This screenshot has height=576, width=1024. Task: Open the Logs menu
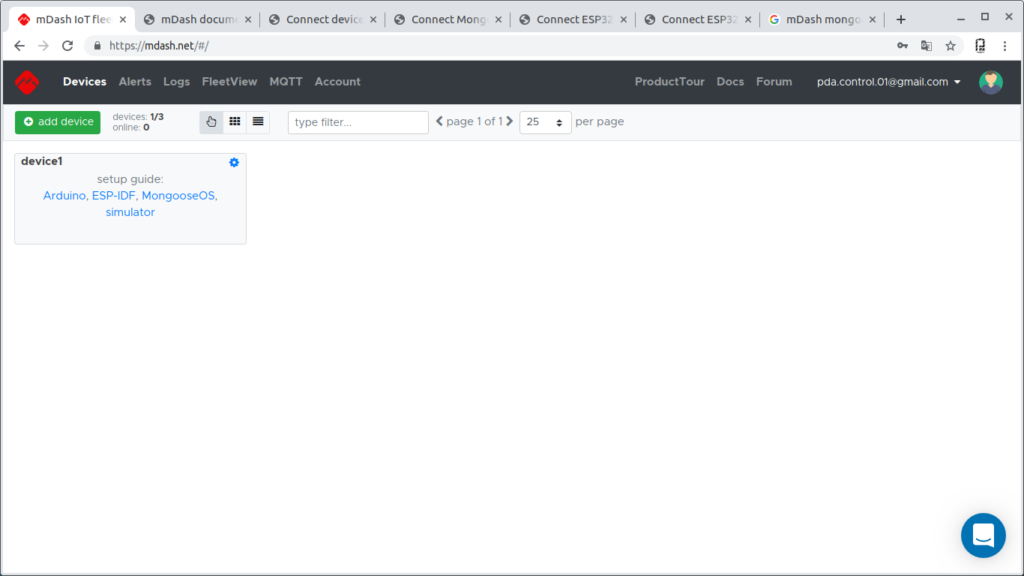(x=176, y=82)
